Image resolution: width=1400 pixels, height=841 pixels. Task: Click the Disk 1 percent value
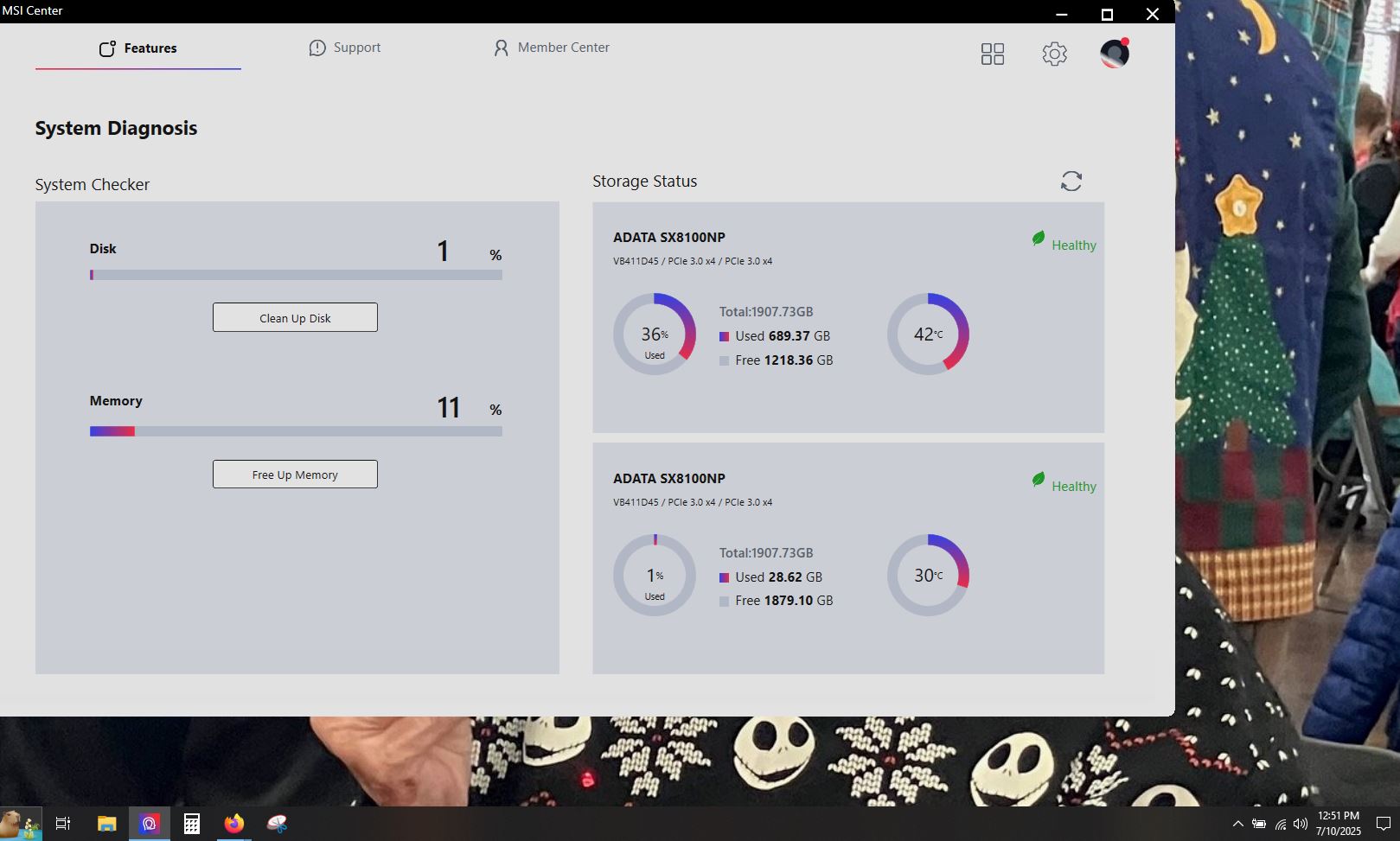443,252
